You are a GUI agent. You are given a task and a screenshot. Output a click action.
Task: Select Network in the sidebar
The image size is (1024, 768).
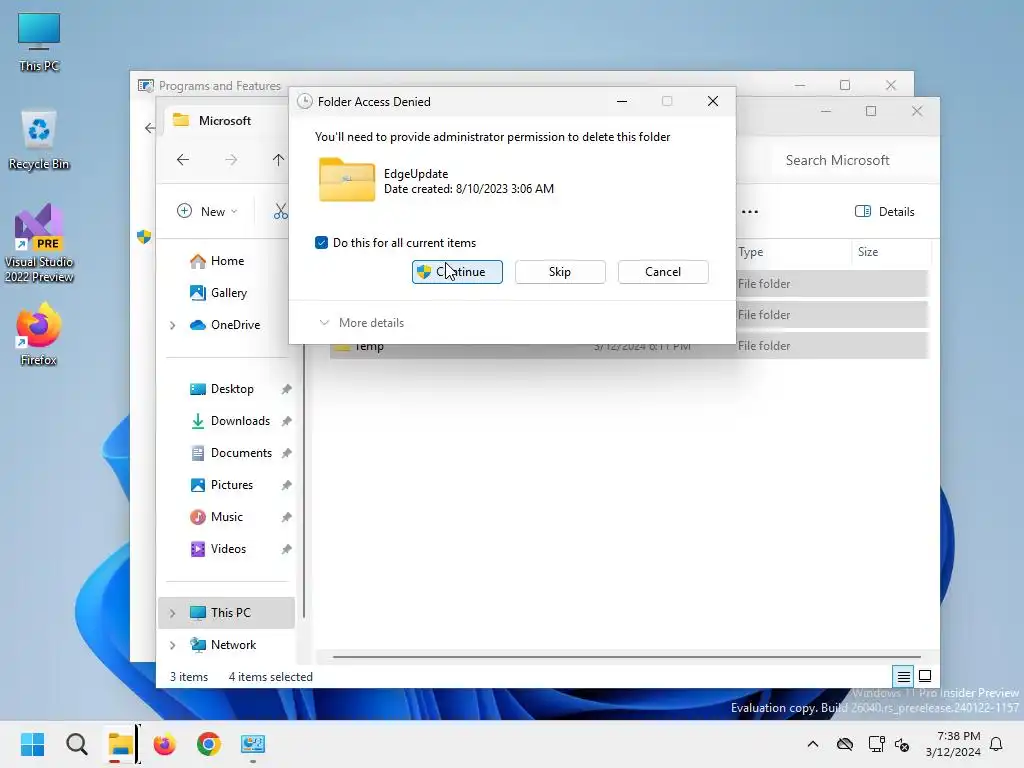tap(232, 645)
